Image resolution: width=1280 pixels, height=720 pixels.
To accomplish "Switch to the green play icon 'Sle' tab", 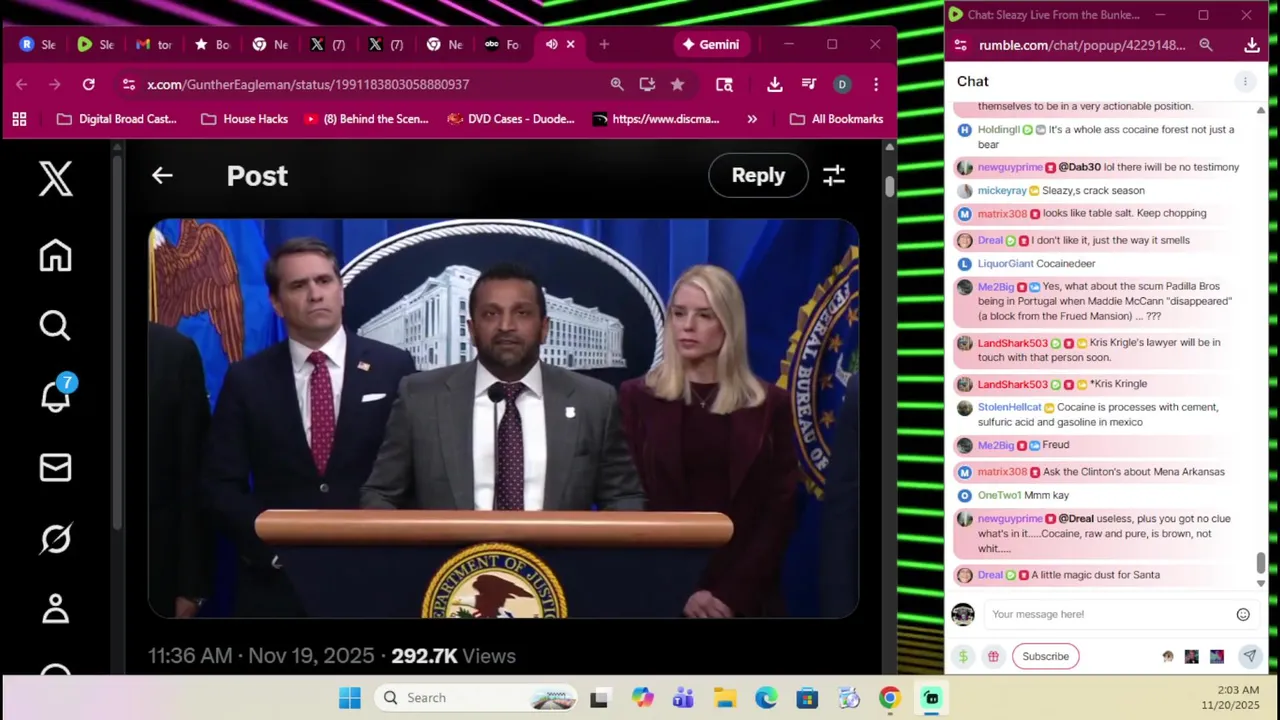I will pyautogui.click(x=95, y=44).
